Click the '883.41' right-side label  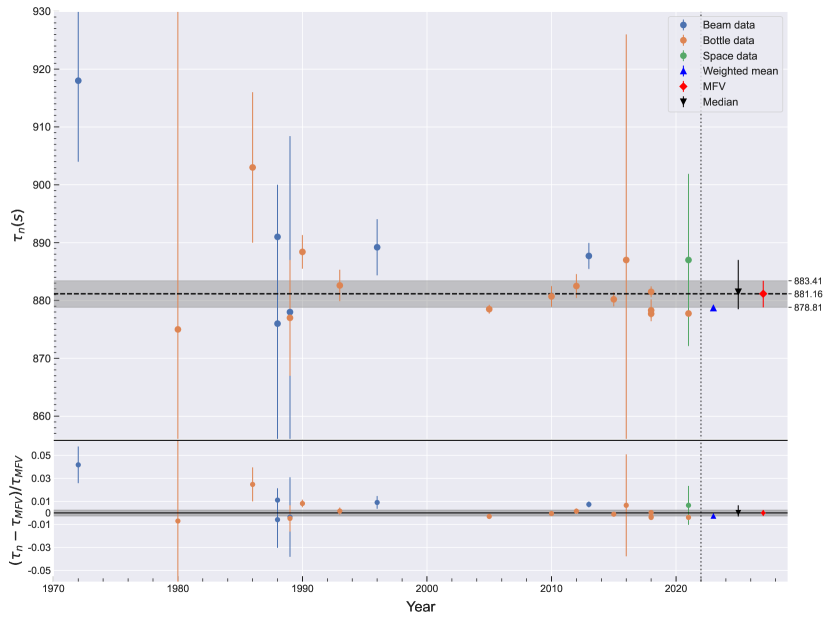point(808,281)
